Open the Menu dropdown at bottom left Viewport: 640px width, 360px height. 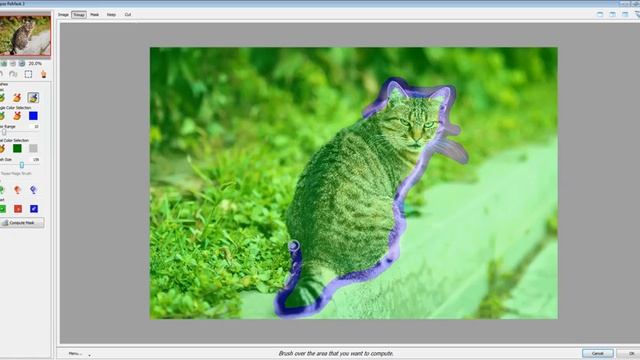pos(79,354)
